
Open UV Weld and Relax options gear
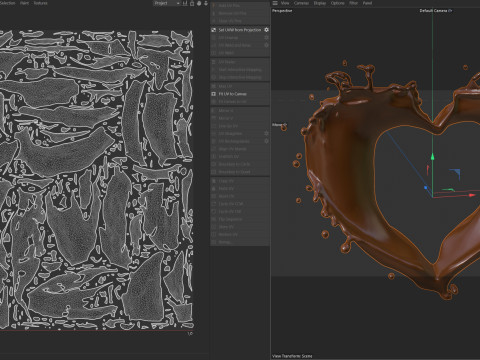(266, 45)
